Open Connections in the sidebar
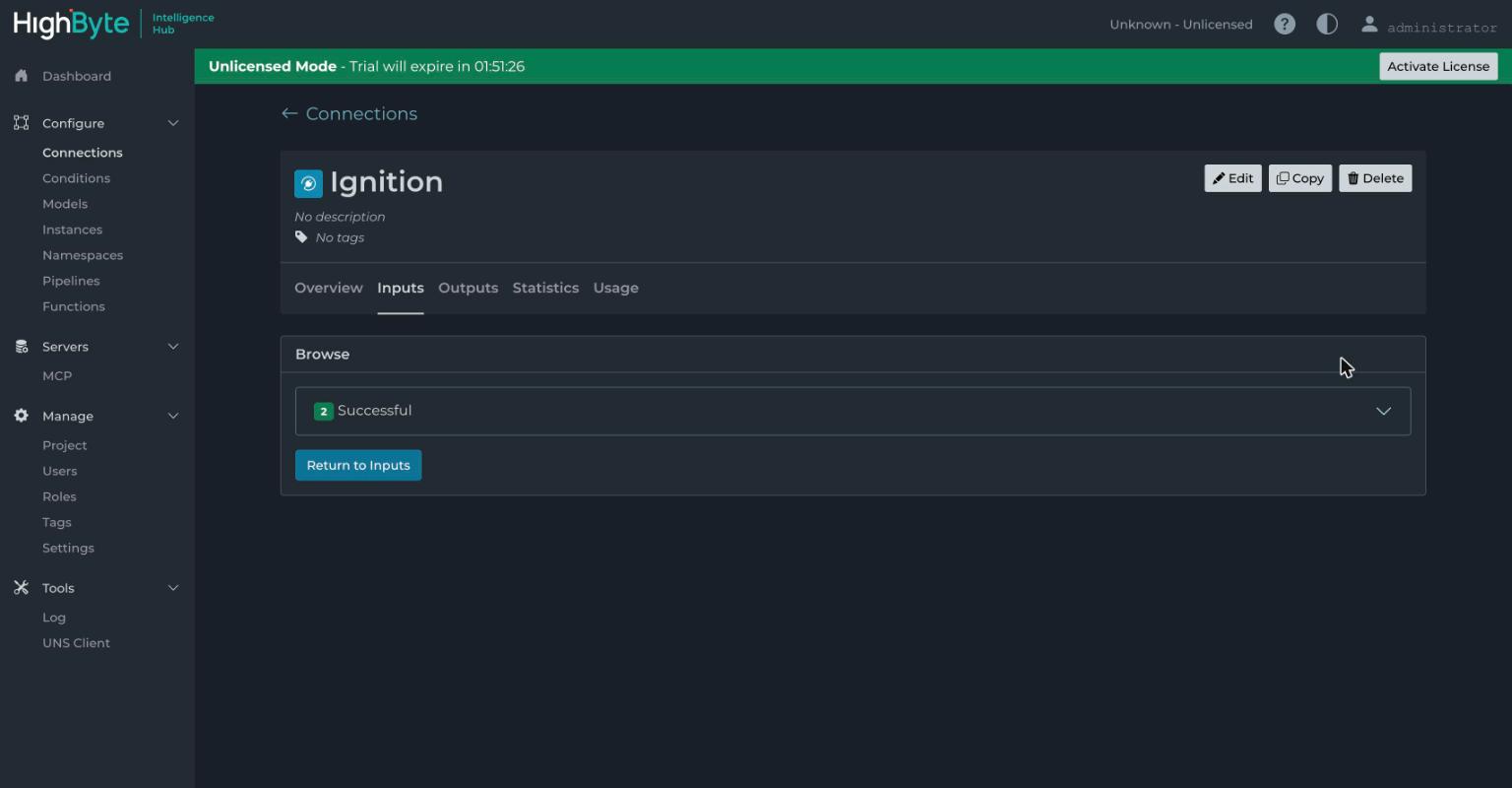1512x788 pixels. point(83,153)
